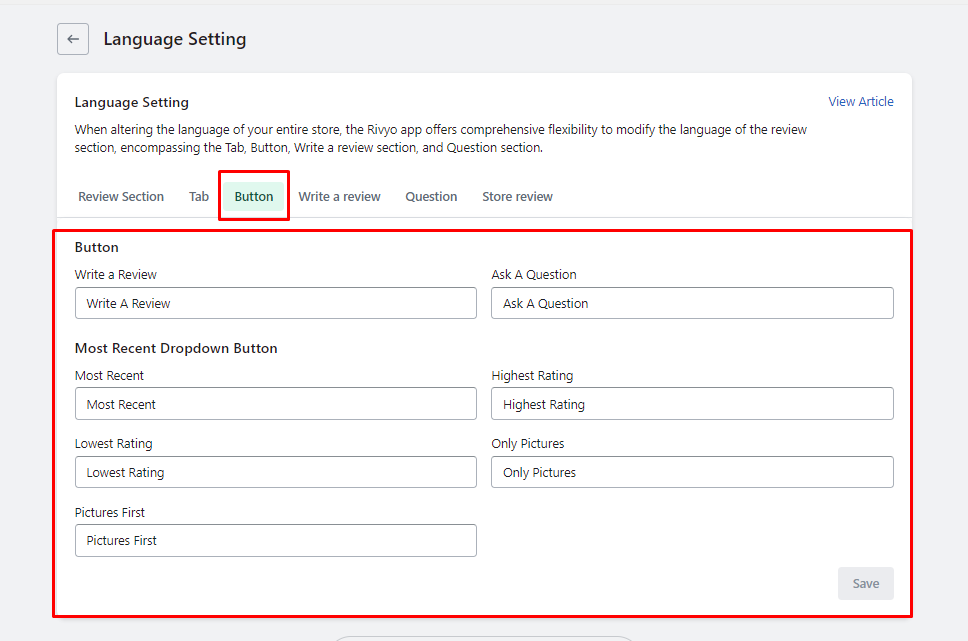The image size is (968, 641).
Task: Click the partially visible element below the card
Action: [x=484, y=636]
